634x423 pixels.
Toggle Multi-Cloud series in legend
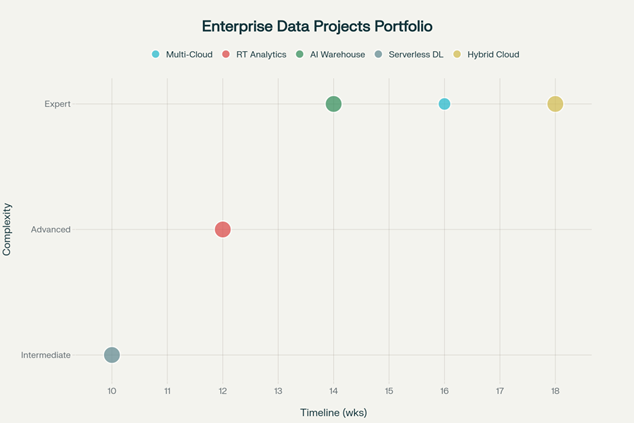[x=188, y=54]
